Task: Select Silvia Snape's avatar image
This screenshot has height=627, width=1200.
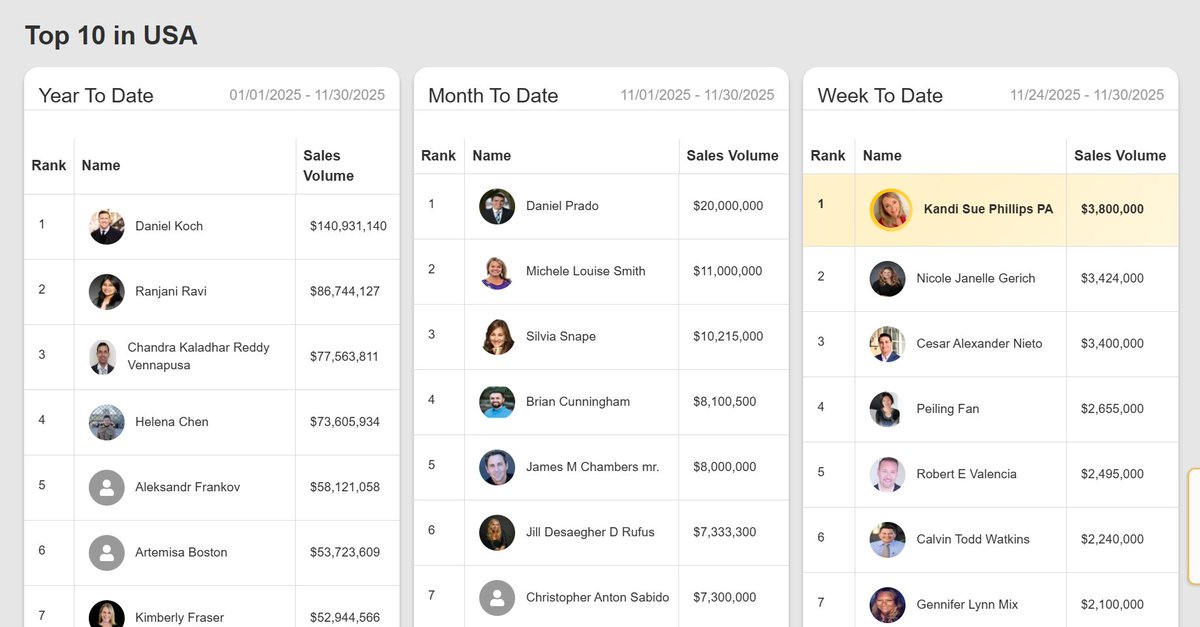Action: tap(497, 337)
